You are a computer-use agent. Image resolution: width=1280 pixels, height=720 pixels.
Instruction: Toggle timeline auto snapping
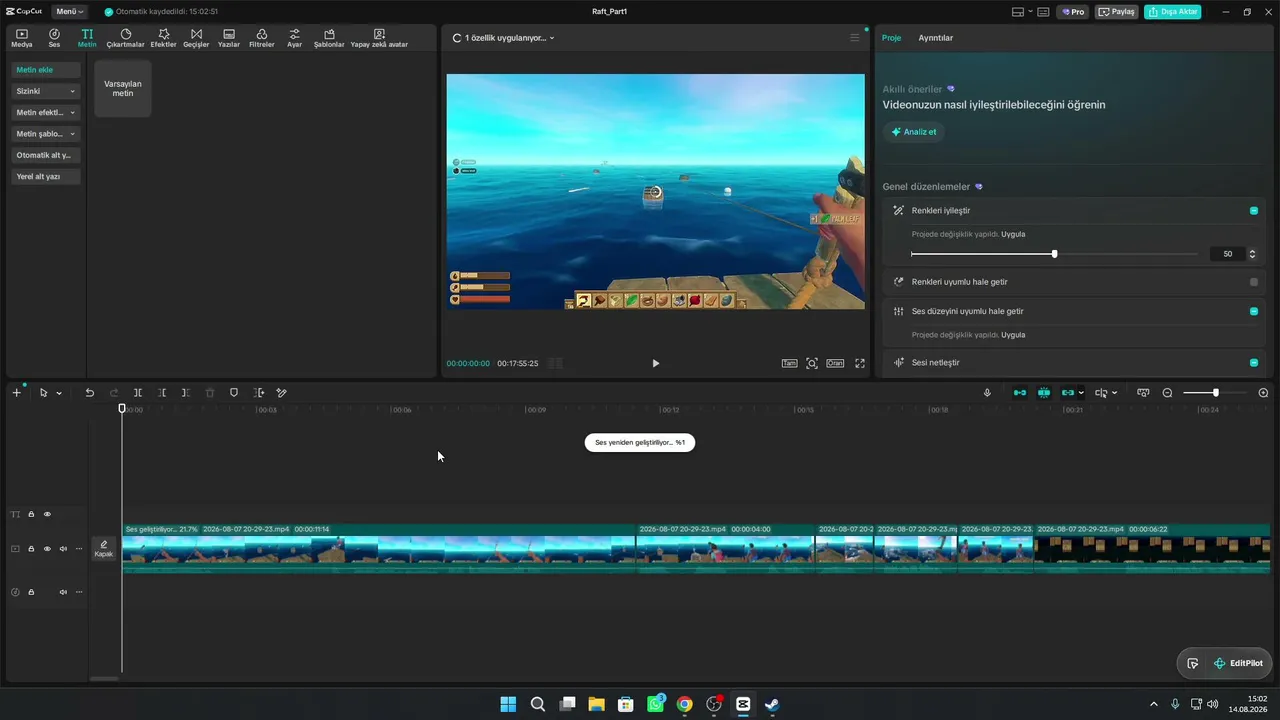(1044, 393)
